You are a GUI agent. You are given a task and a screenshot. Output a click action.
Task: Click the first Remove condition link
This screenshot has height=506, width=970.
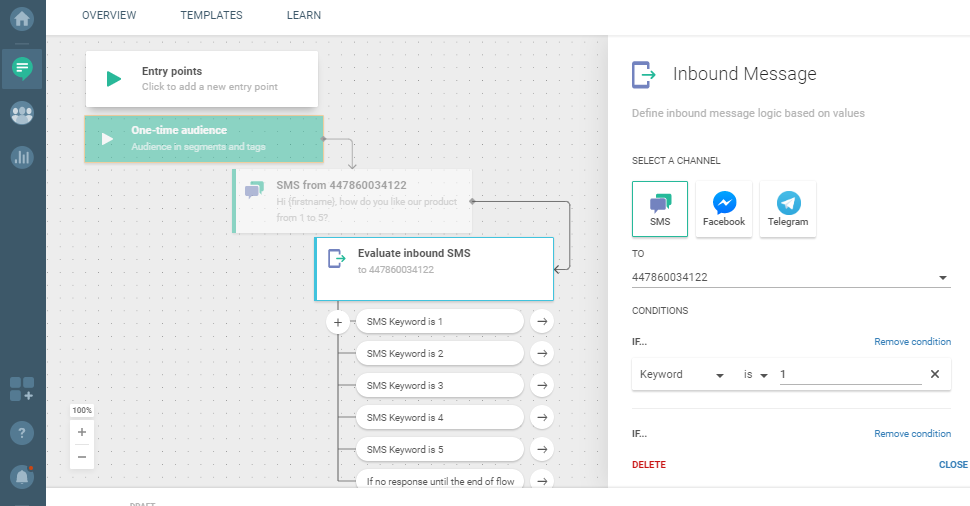tap(912, 342)
